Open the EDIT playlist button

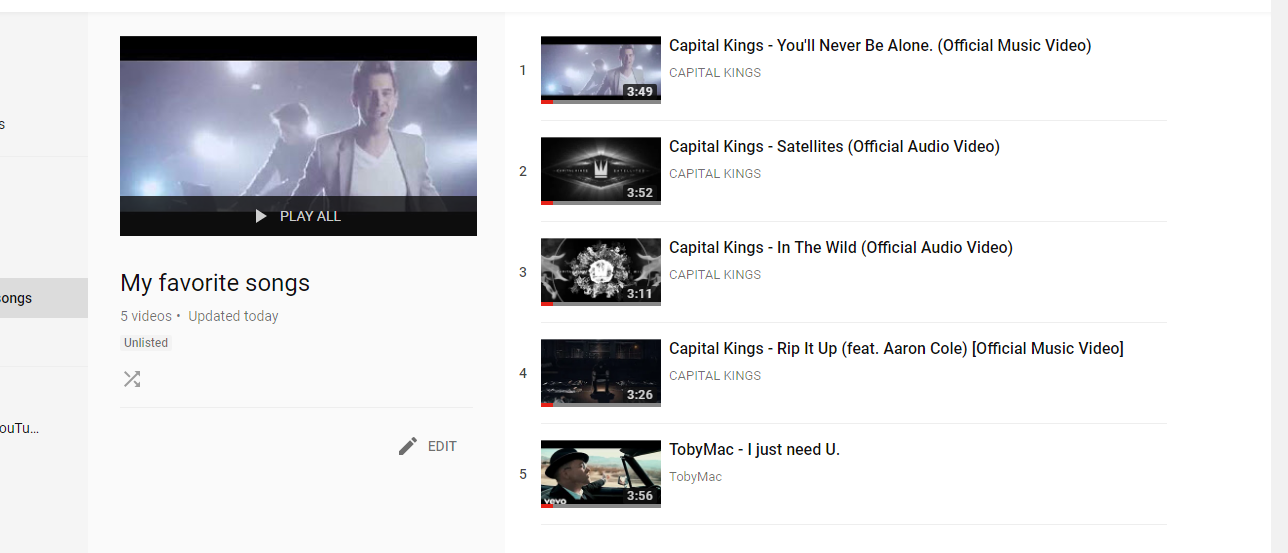427,446
